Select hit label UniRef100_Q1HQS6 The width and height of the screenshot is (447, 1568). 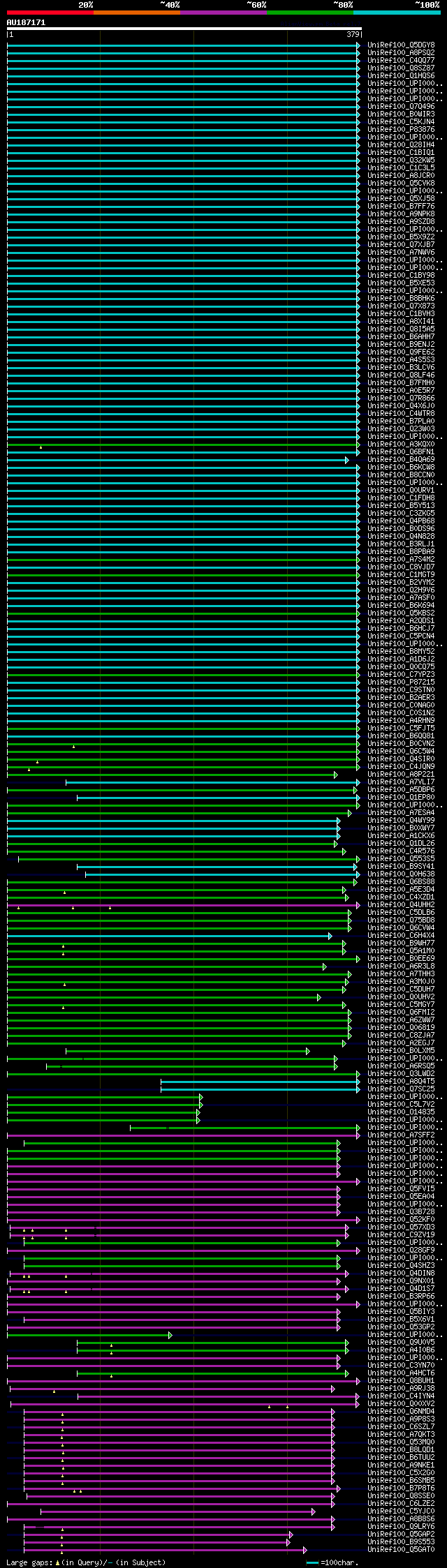coord(401,76)
